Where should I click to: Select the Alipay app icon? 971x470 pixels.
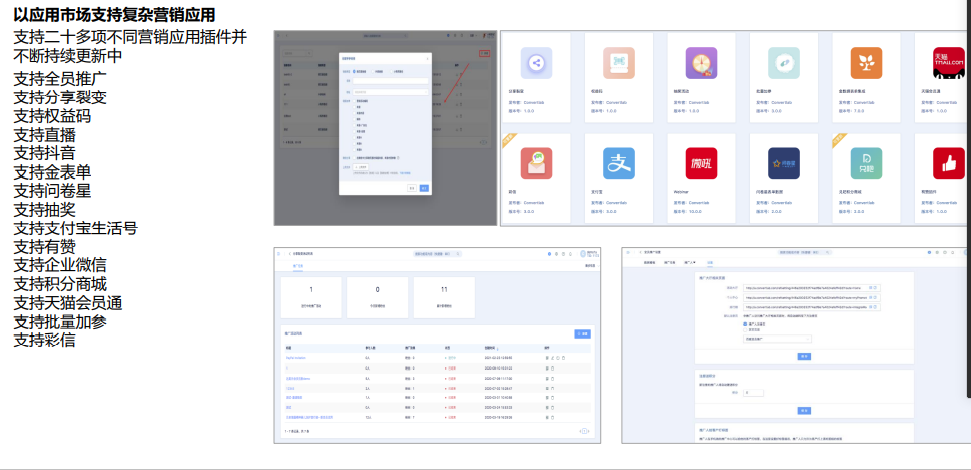pos(619,163)
